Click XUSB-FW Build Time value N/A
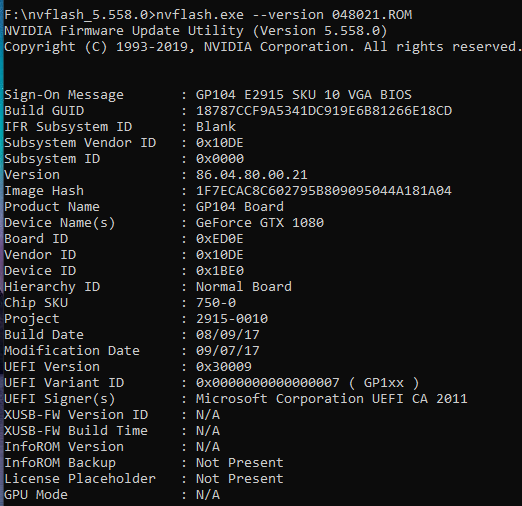This screenshot has width=522, height=506. tap(208, 431)
